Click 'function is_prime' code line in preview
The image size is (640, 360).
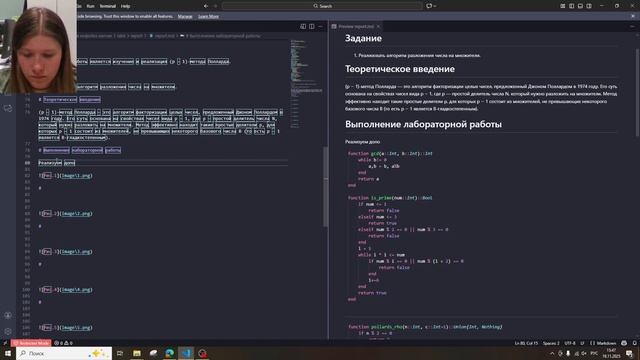pos(390,198)
